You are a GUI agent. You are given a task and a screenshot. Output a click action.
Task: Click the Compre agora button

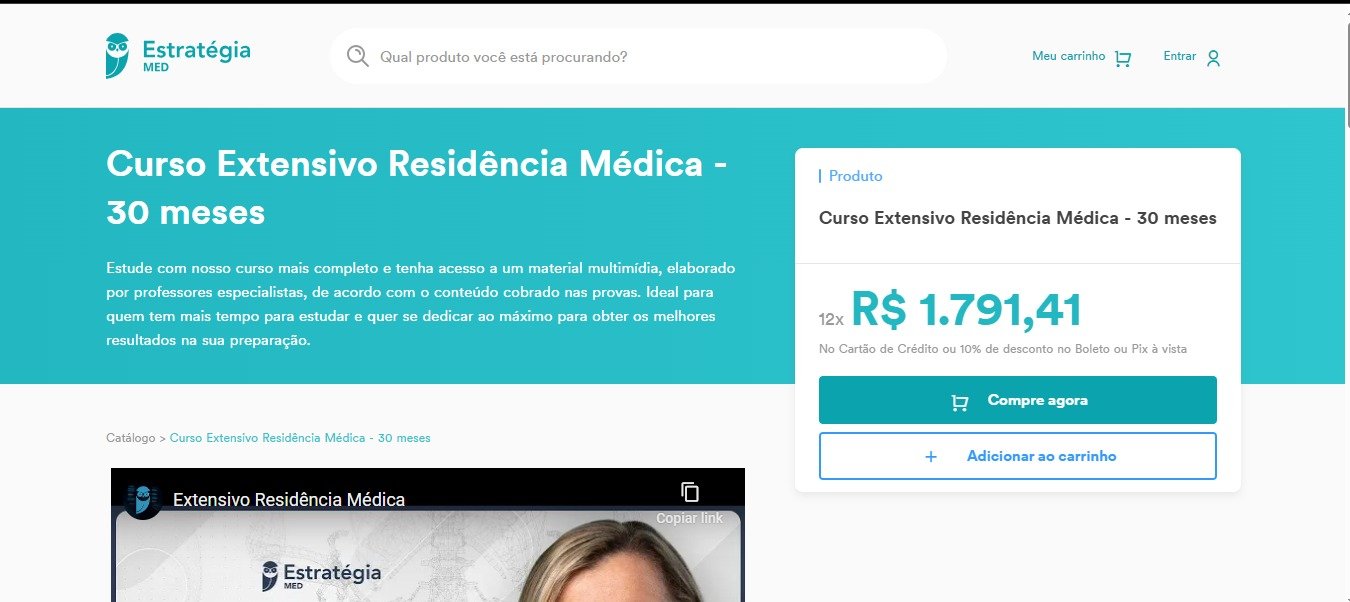1018,400
